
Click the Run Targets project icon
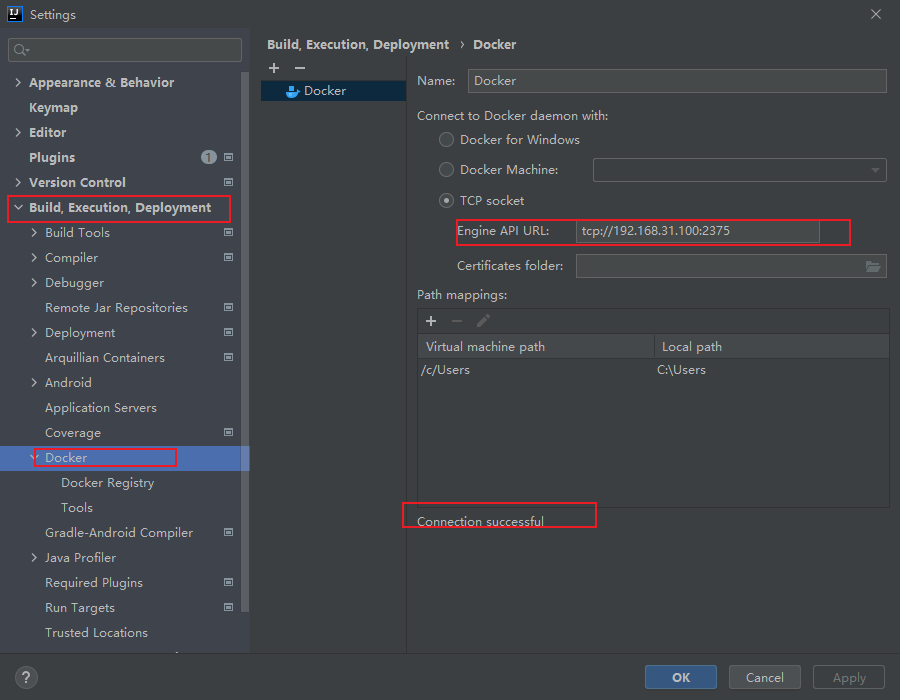click(x=228, y=608)
